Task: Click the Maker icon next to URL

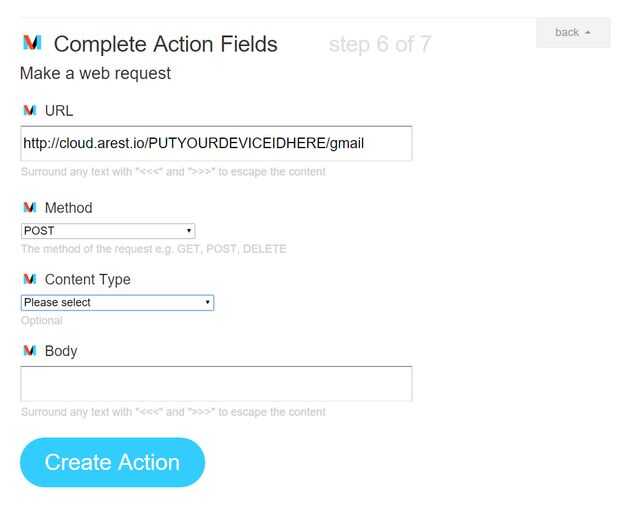Action: pos(29,110)
